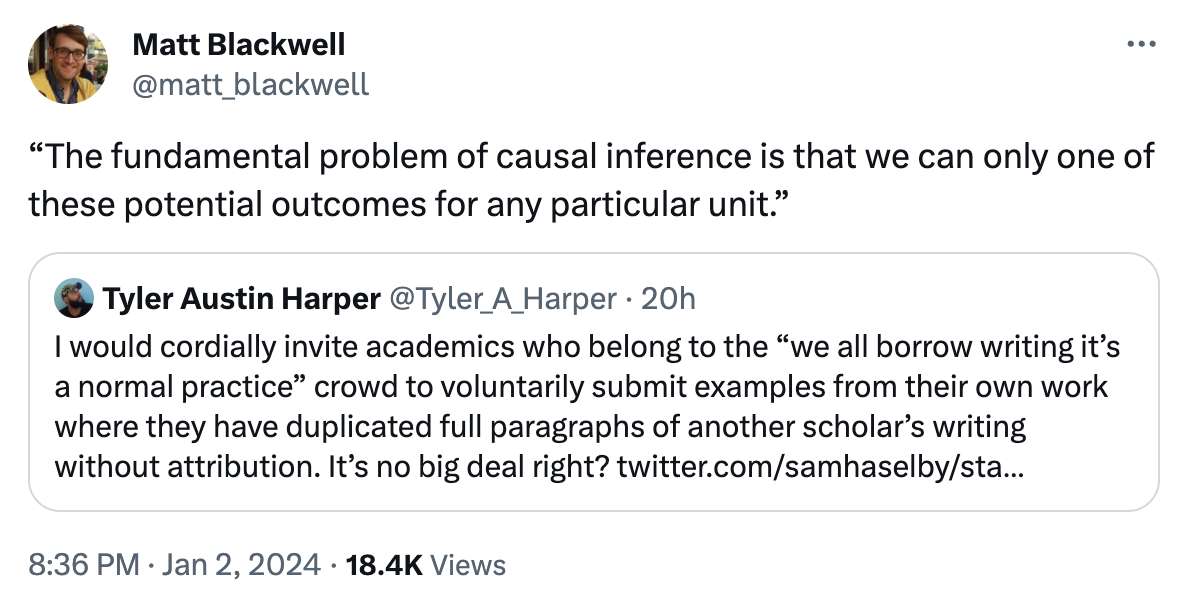Select the 'fundamental problem of causal inference' text

tap(432, 156)
